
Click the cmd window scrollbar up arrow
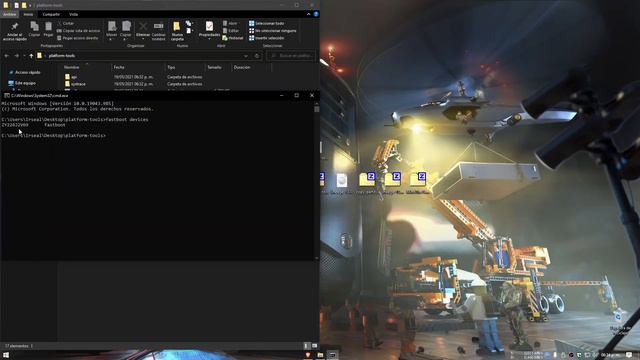point(316,104)
